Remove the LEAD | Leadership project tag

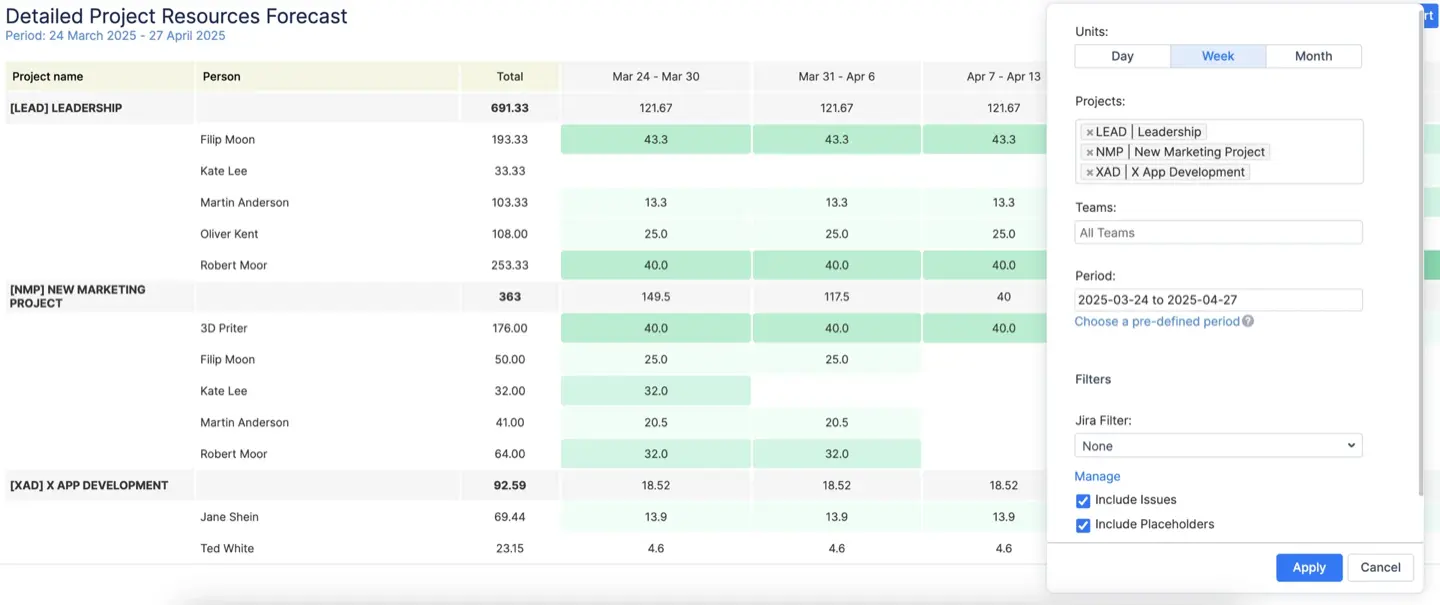(x=1089, y=131)
